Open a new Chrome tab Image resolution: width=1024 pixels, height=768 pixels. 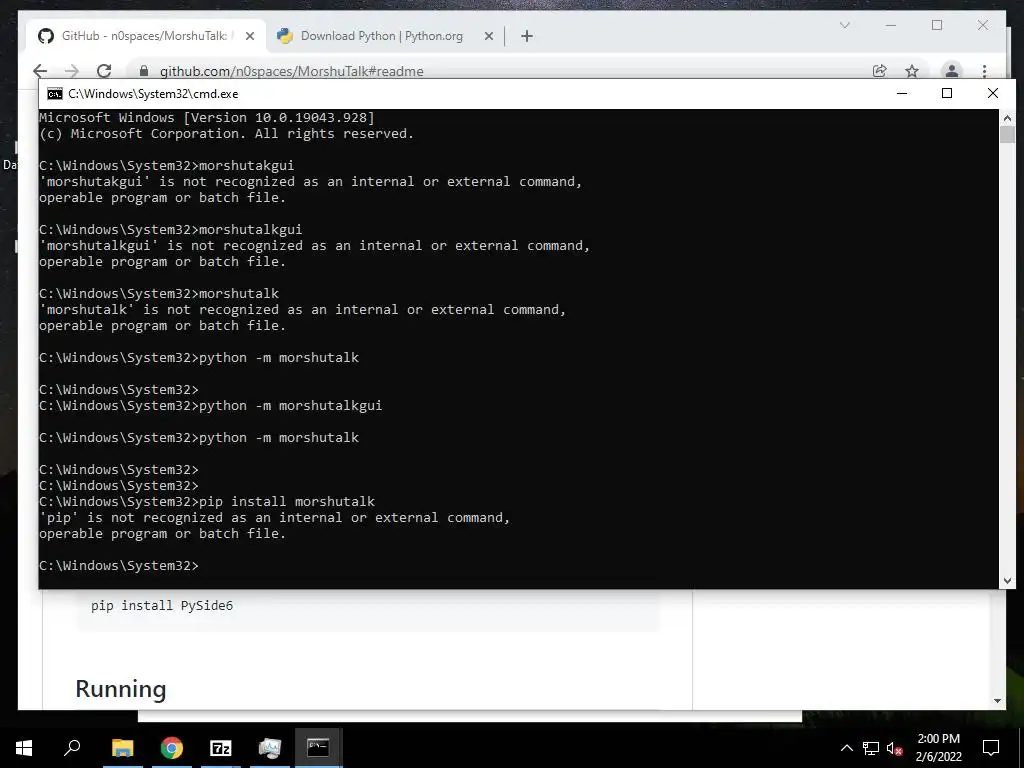click(x=527, y=37)
